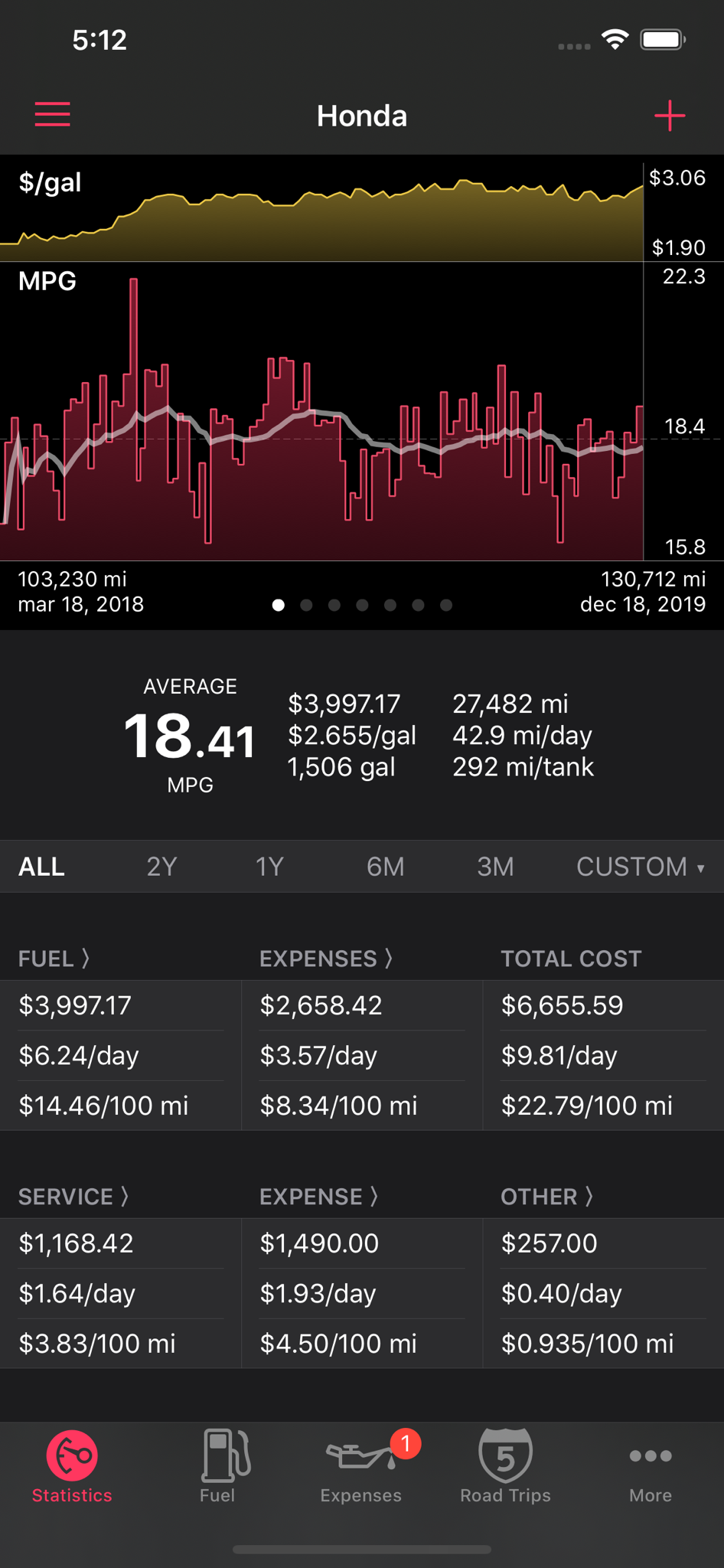724x1568 pixels.
Task: Tap the 42.9 mi/day value
Action: pos(523,735)
